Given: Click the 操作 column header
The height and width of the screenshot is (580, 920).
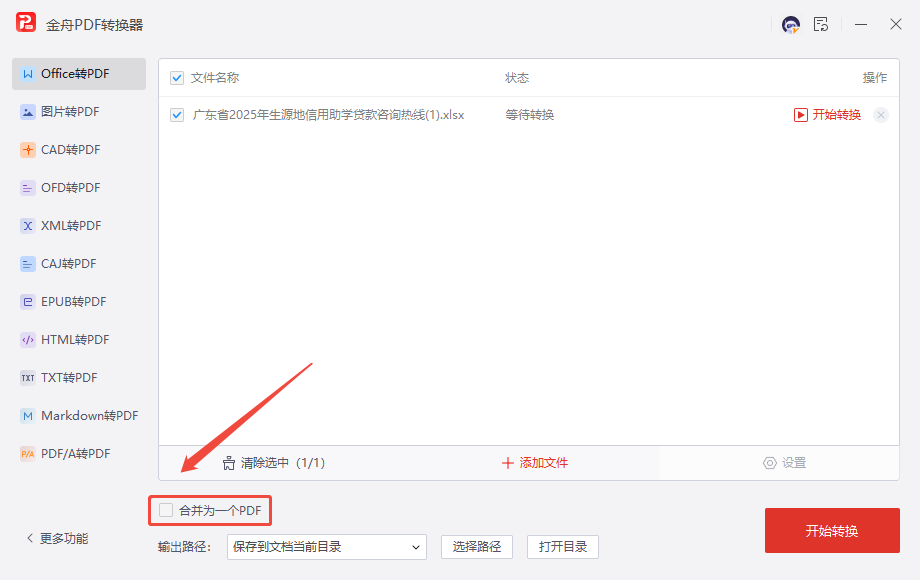Looking at the screenshot, I should point(875,78).
